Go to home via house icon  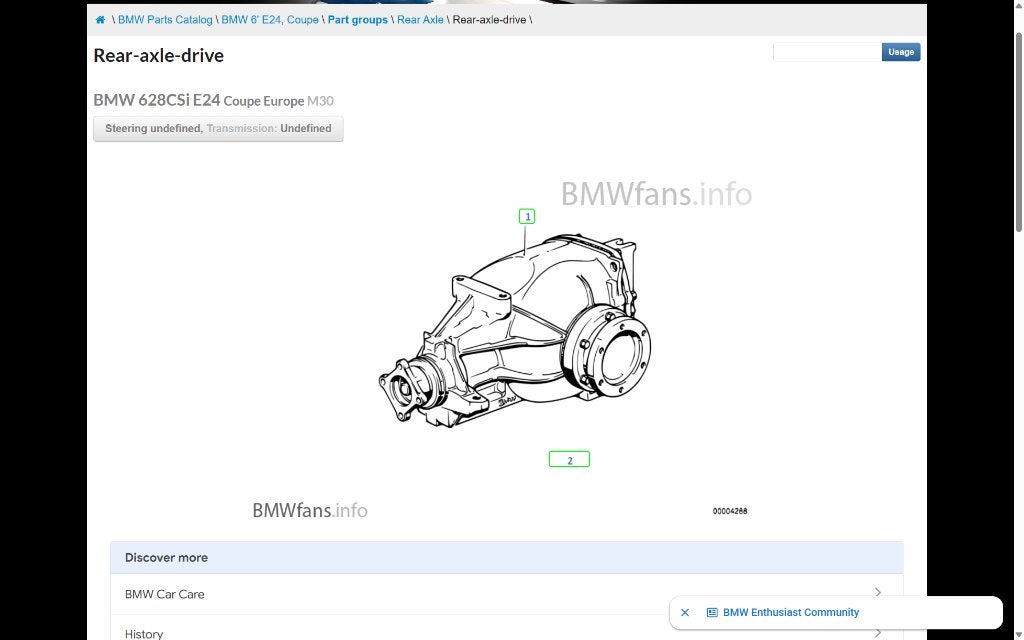[x=100, y=20]
